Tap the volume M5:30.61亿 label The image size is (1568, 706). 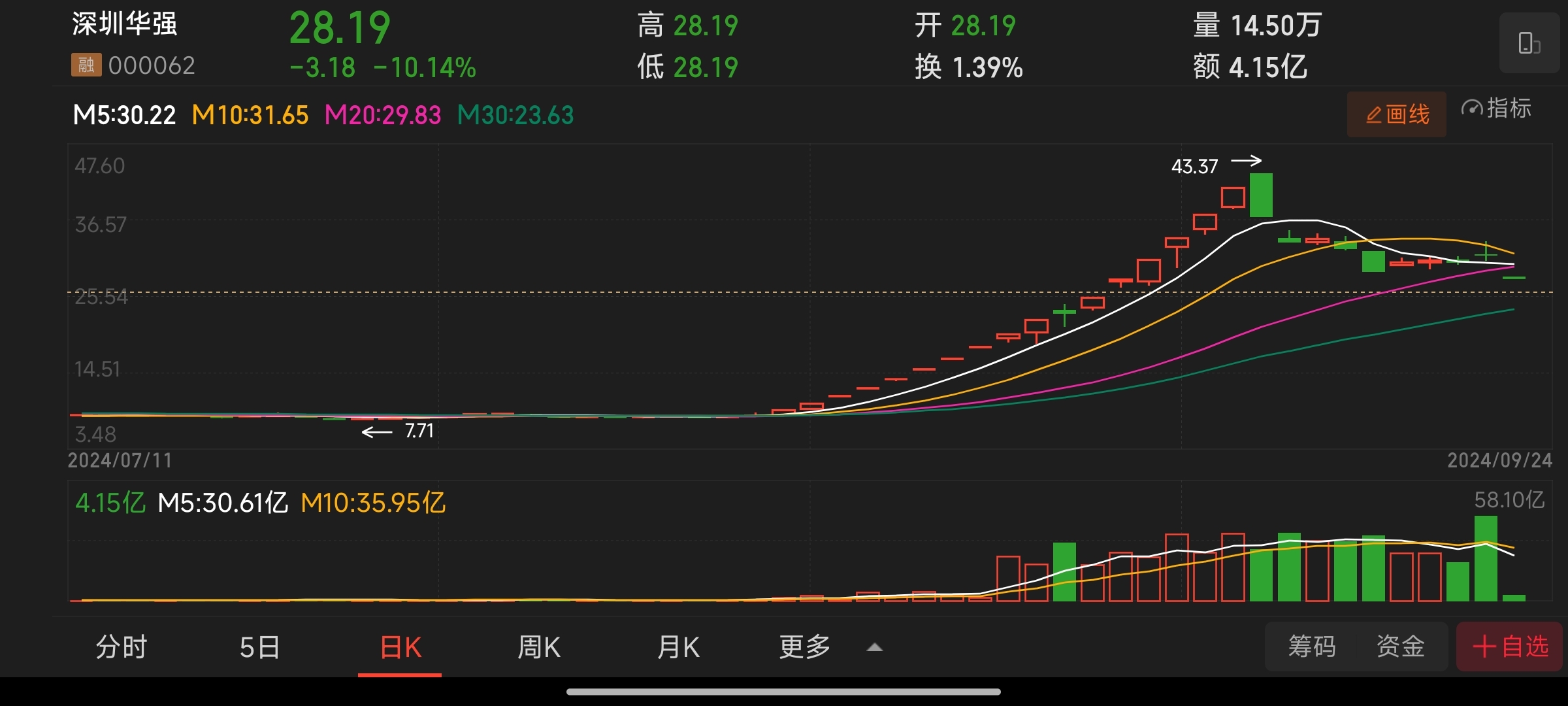(223, 503)
